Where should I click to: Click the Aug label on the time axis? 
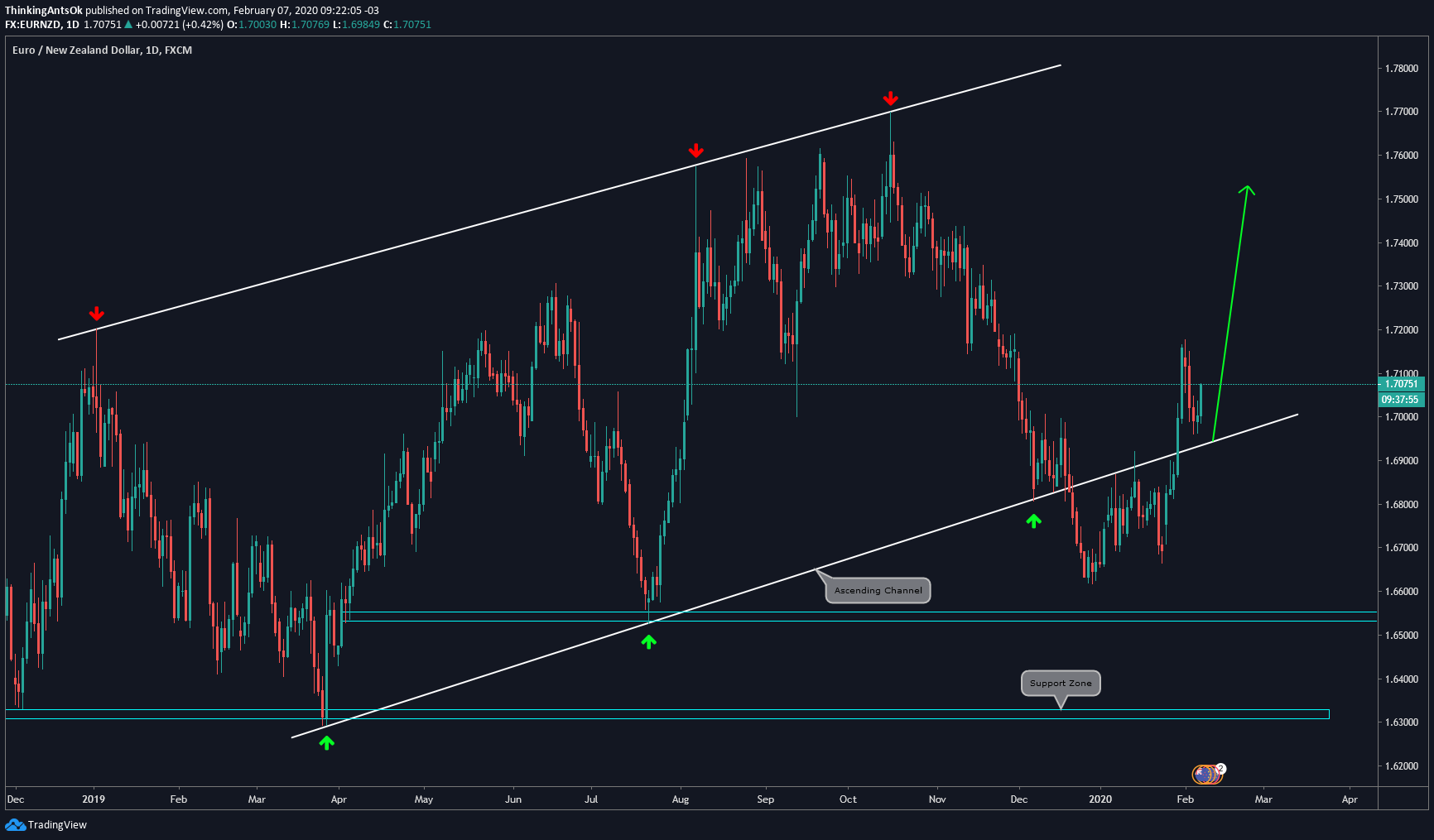pos(681,799)
